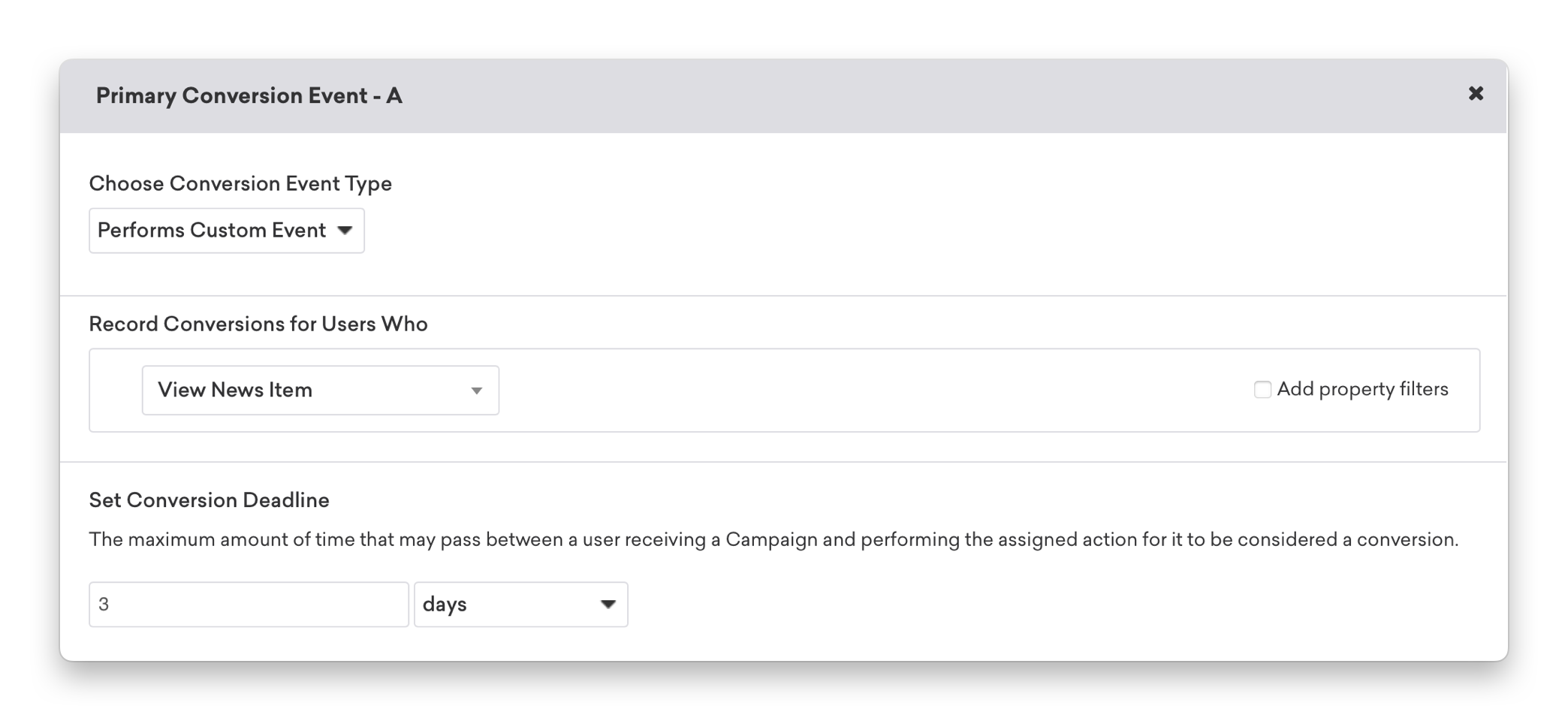Screen dimensions: 1568x721
Task: Click empty area of gray dialog header
Action: click(x=901, y=96)
